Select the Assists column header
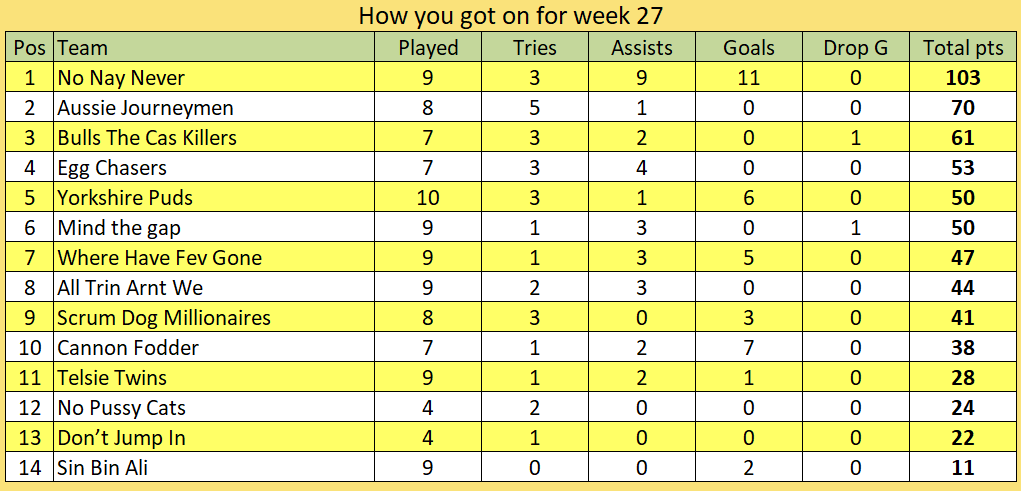 coord(641,48)
